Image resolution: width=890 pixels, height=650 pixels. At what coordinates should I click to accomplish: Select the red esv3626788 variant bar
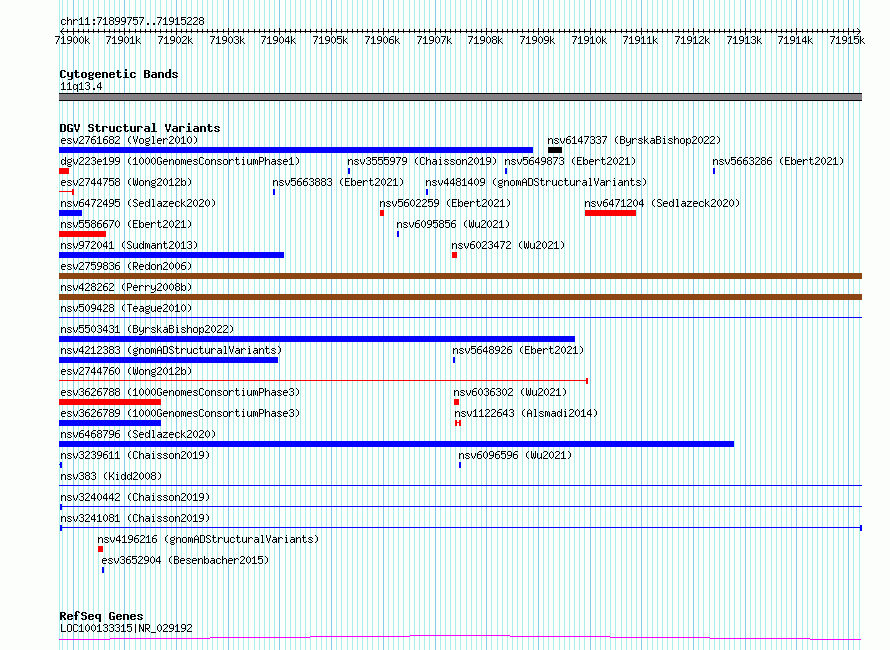(x=110, y=402)
